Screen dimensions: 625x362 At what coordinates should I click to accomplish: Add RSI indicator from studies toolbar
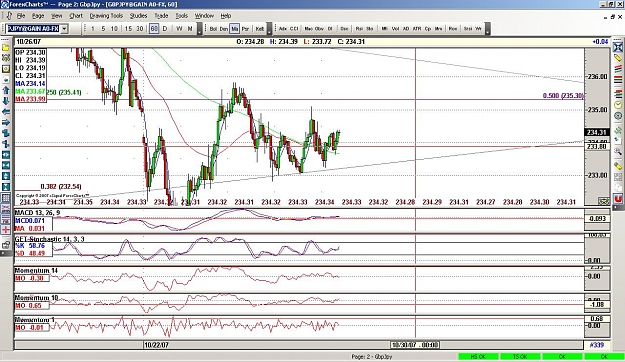point(359,29)
